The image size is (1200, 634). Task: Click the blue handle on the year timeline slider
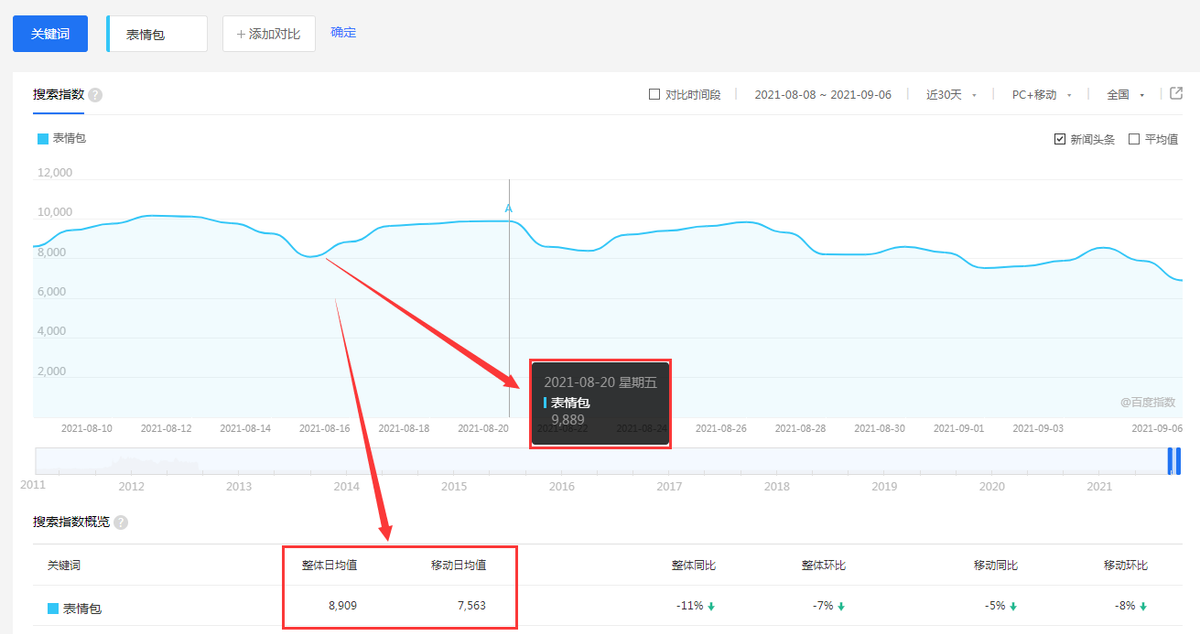pos(1174,460)
